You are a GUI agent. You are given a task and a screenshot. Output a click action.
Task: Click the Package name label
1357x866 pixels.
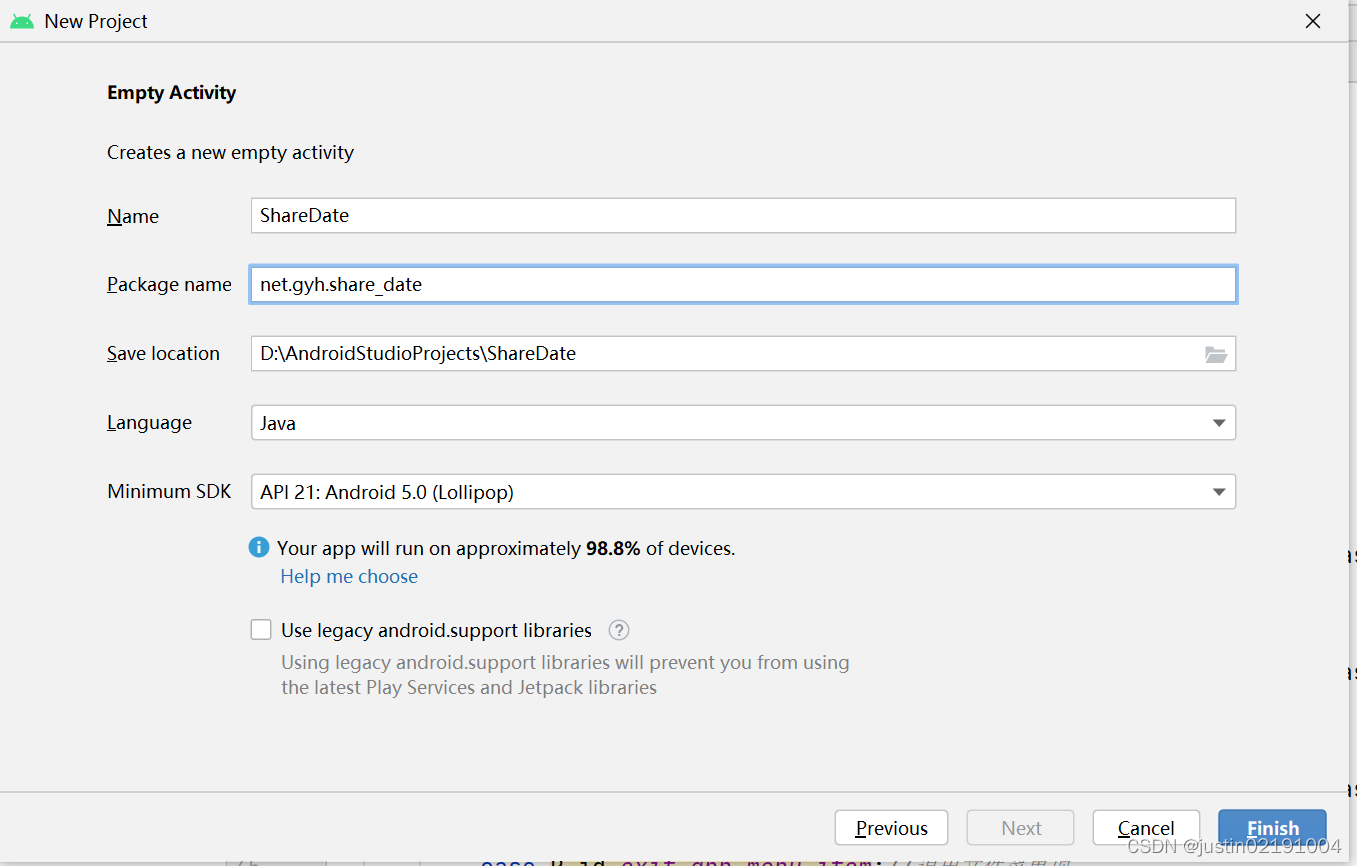pyautogui.click(x=169, y=285)
